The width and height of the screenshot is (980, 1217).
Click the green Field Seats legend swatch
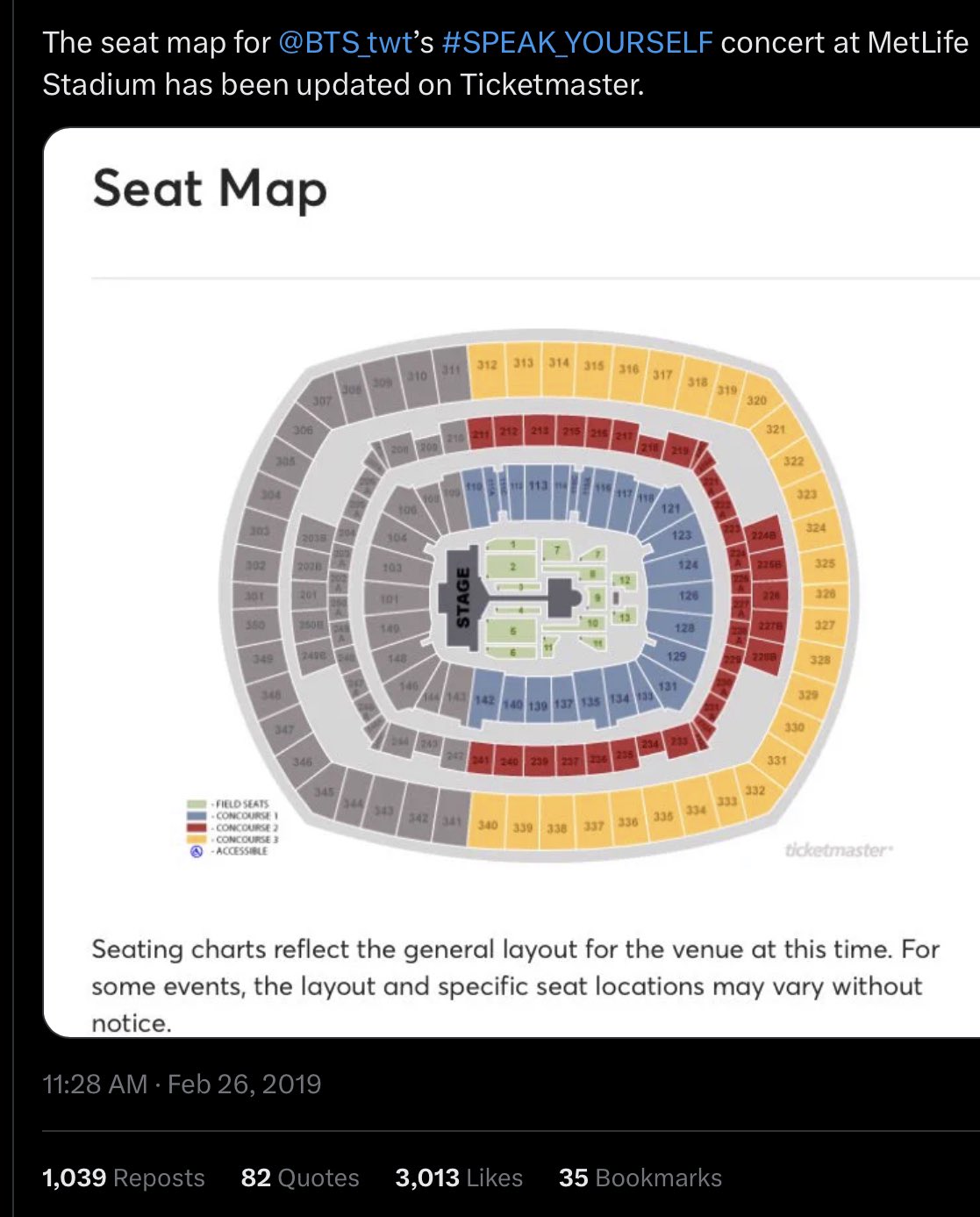(x=197, y=804)
